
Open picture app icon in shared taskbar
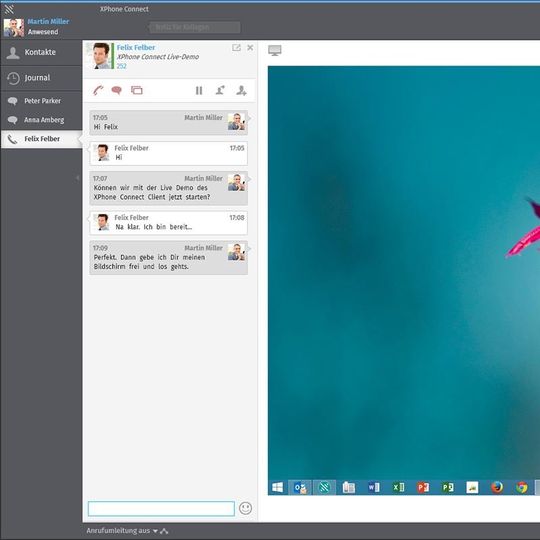click(472, 487)
